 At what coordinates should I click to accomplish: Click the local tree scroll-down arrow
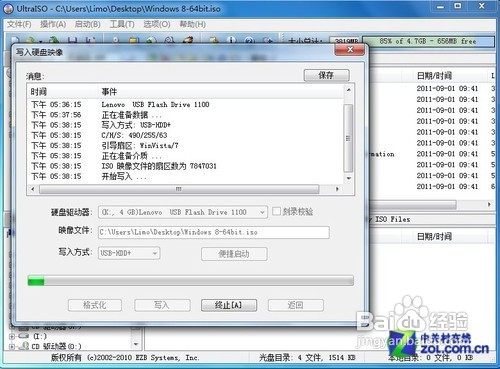136,344
